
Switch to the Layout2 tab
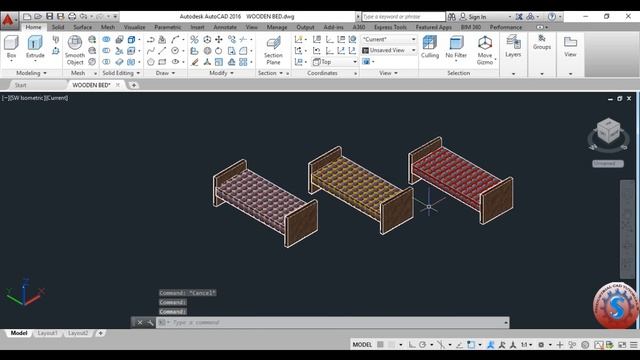tap(78, 333)
